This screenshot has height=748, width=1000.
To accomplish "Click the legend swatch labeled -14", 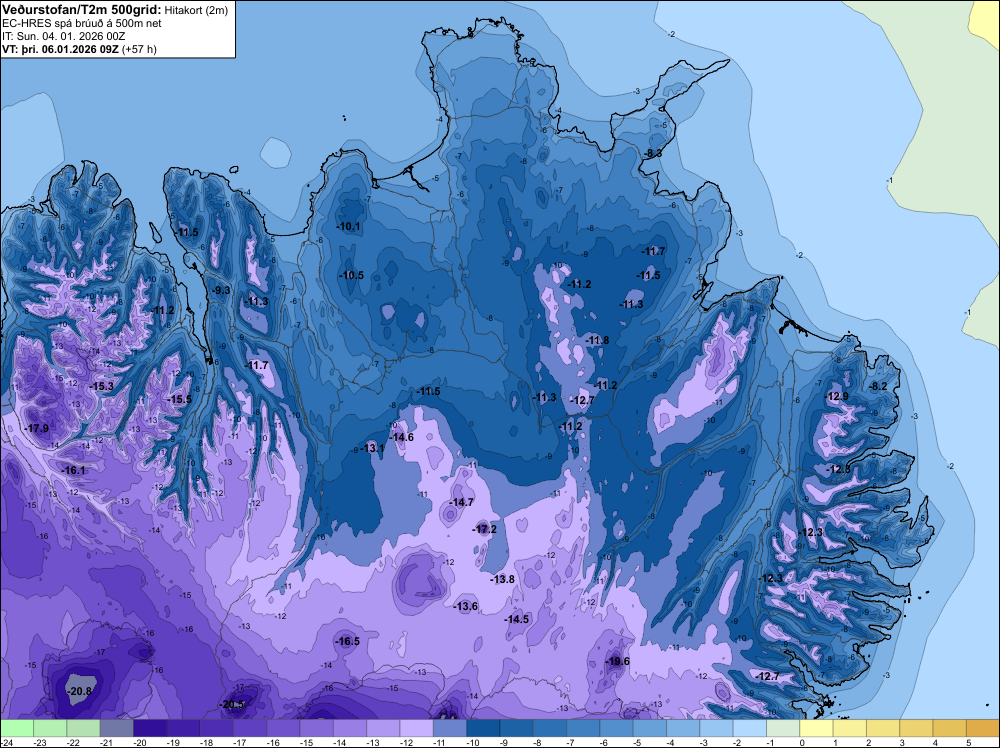I will [x=349, y=728].
